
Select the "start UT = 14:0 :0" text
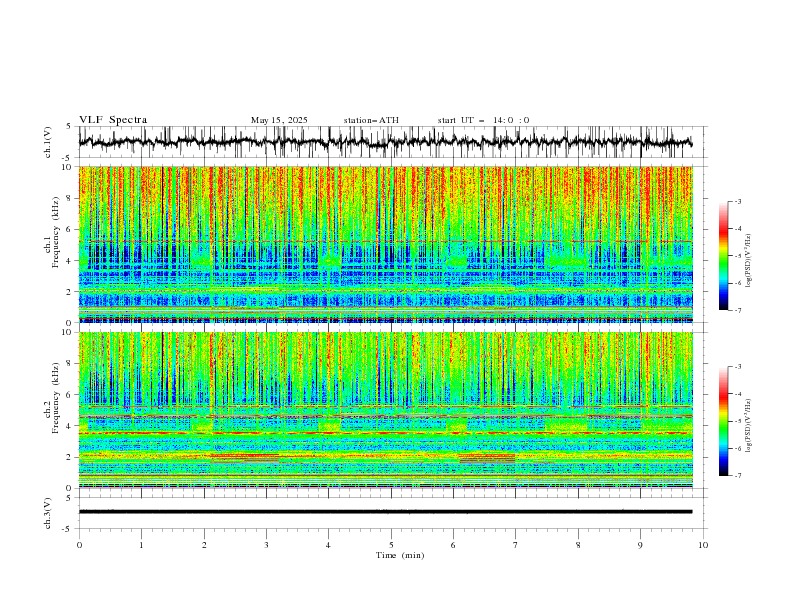(x=483, y=120)
